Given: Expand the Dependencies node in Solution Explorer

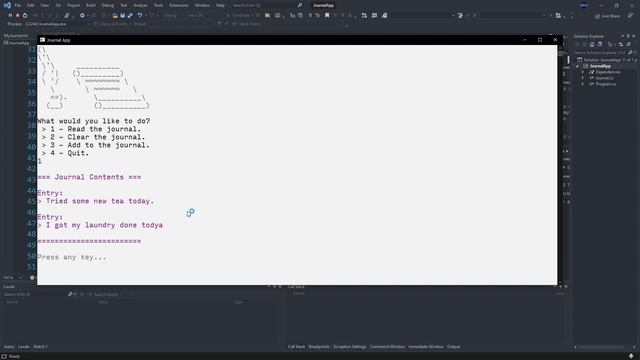Looking at the screenshot, I should coord(583,72).
